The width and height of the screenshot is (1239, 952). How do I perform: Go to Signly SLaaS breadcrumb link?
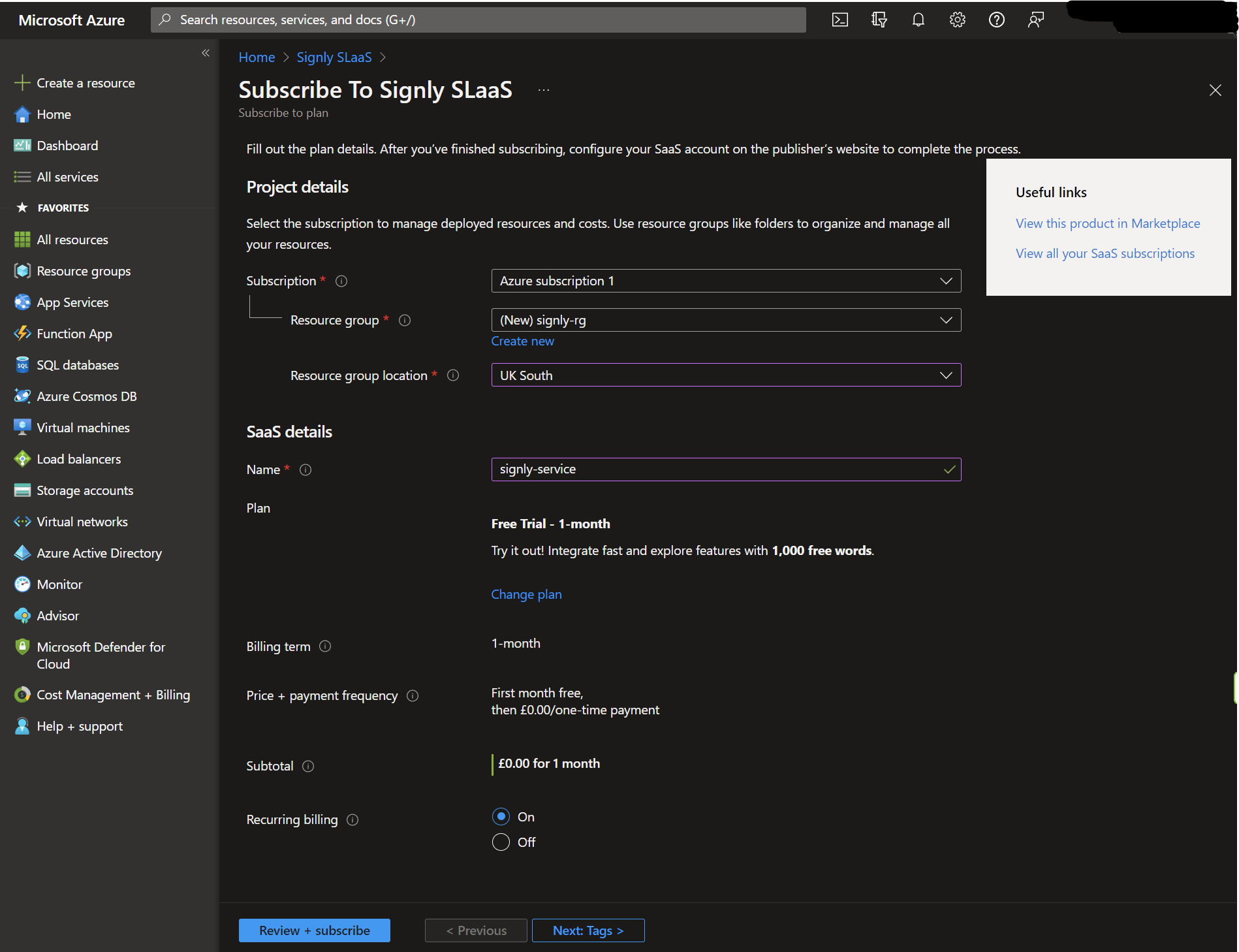334,57
